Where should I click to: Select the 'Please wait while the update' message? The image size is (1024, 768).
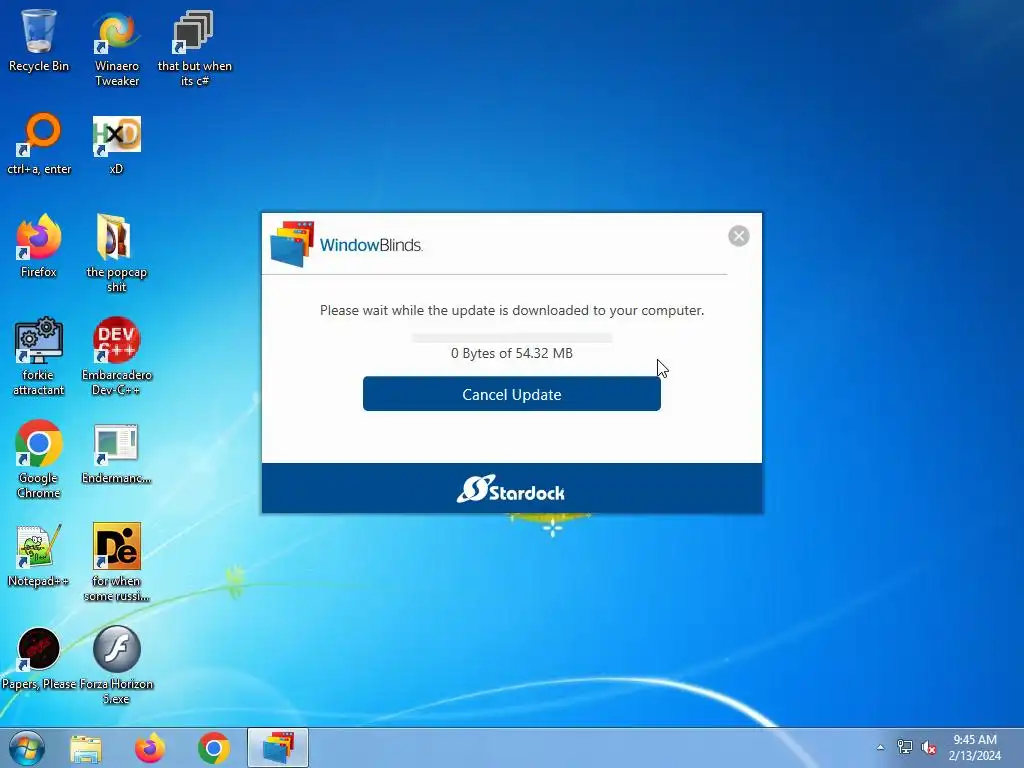click(511, 310)
